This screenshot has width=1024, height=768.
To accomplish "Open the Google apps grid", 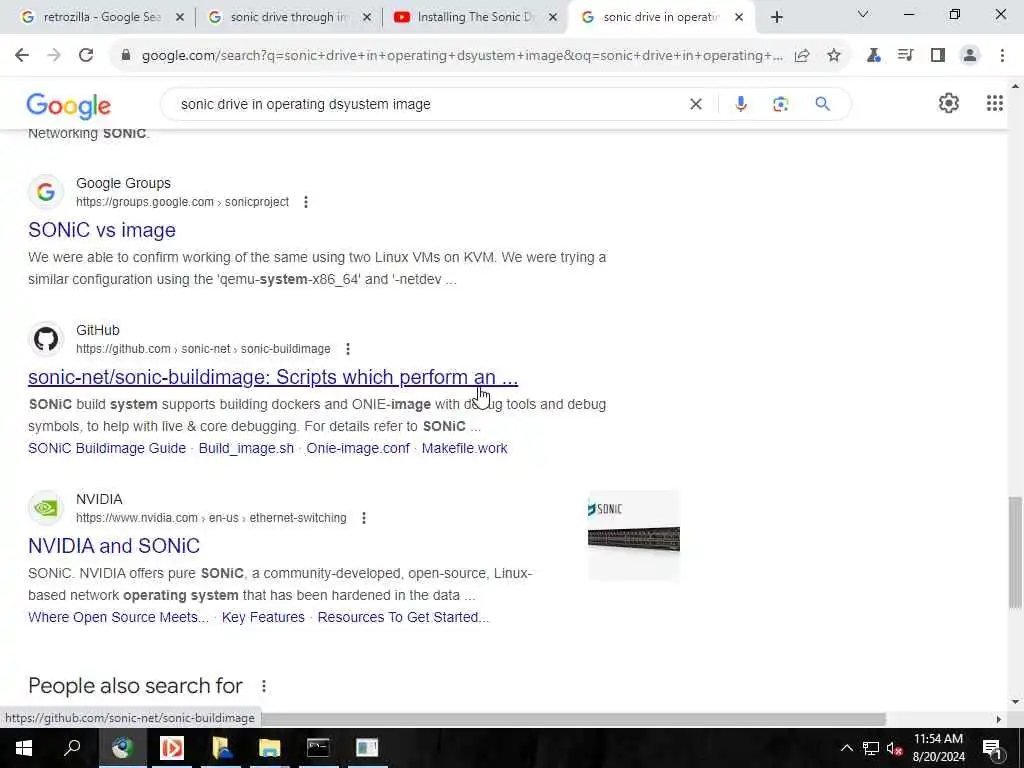I will click(995, 103).
